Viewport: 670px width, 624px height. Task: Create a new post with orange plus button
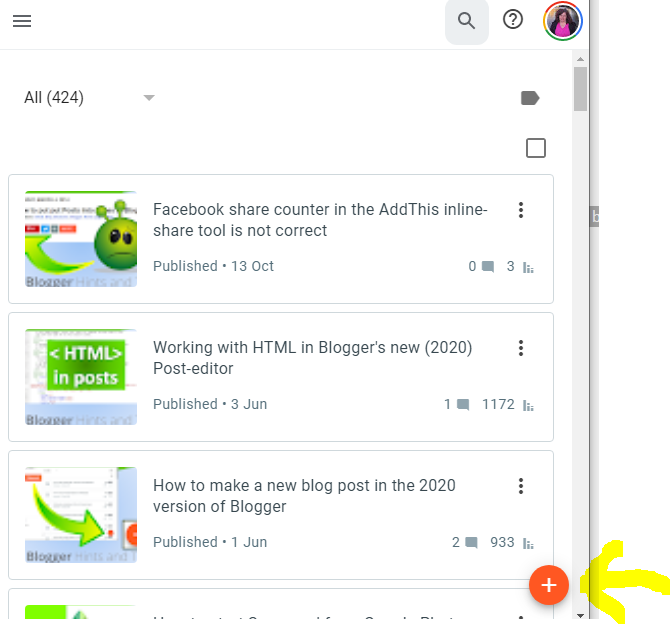click(549, 585)
